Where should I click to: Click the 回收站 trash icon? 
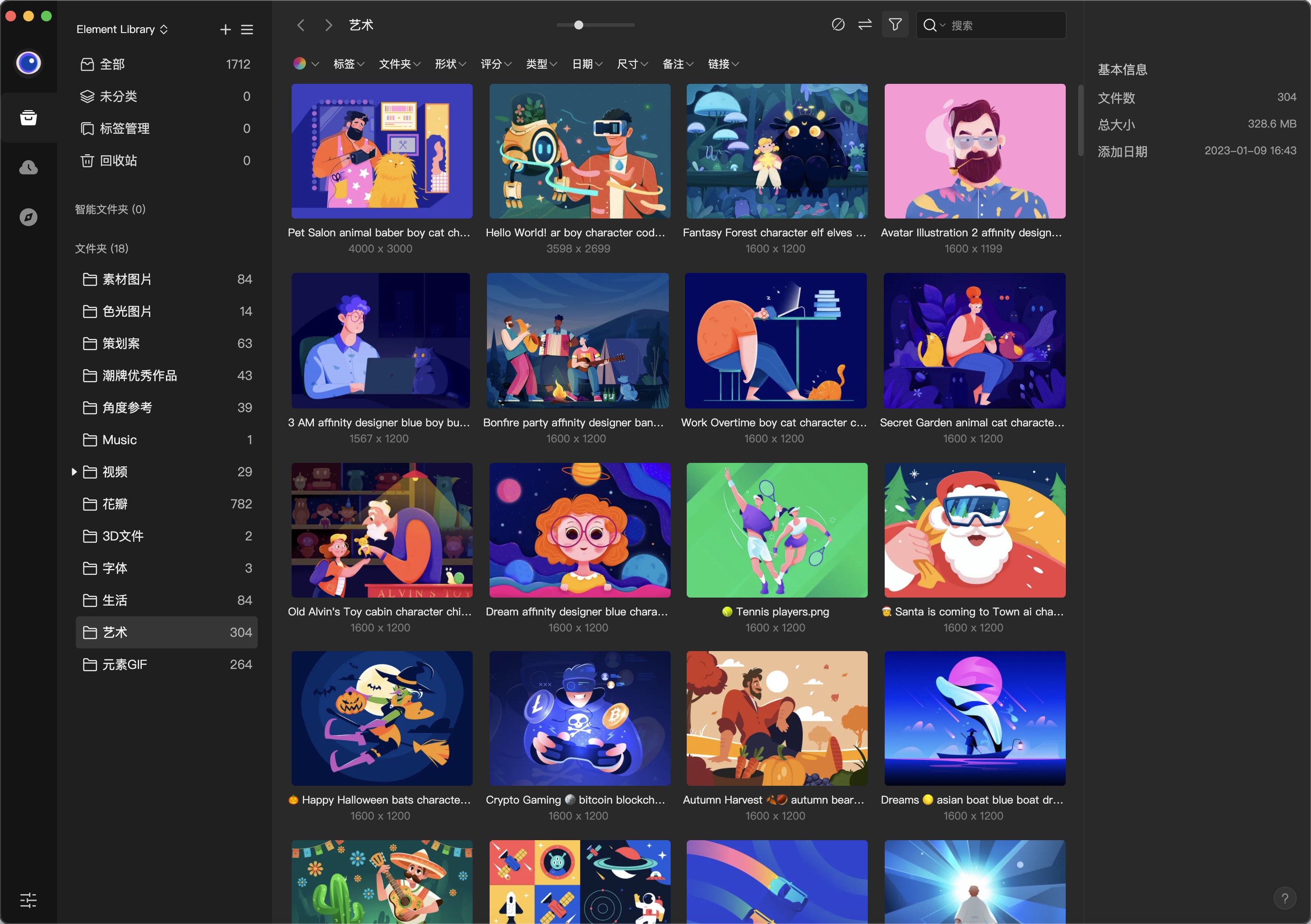(x=87, y=161)
